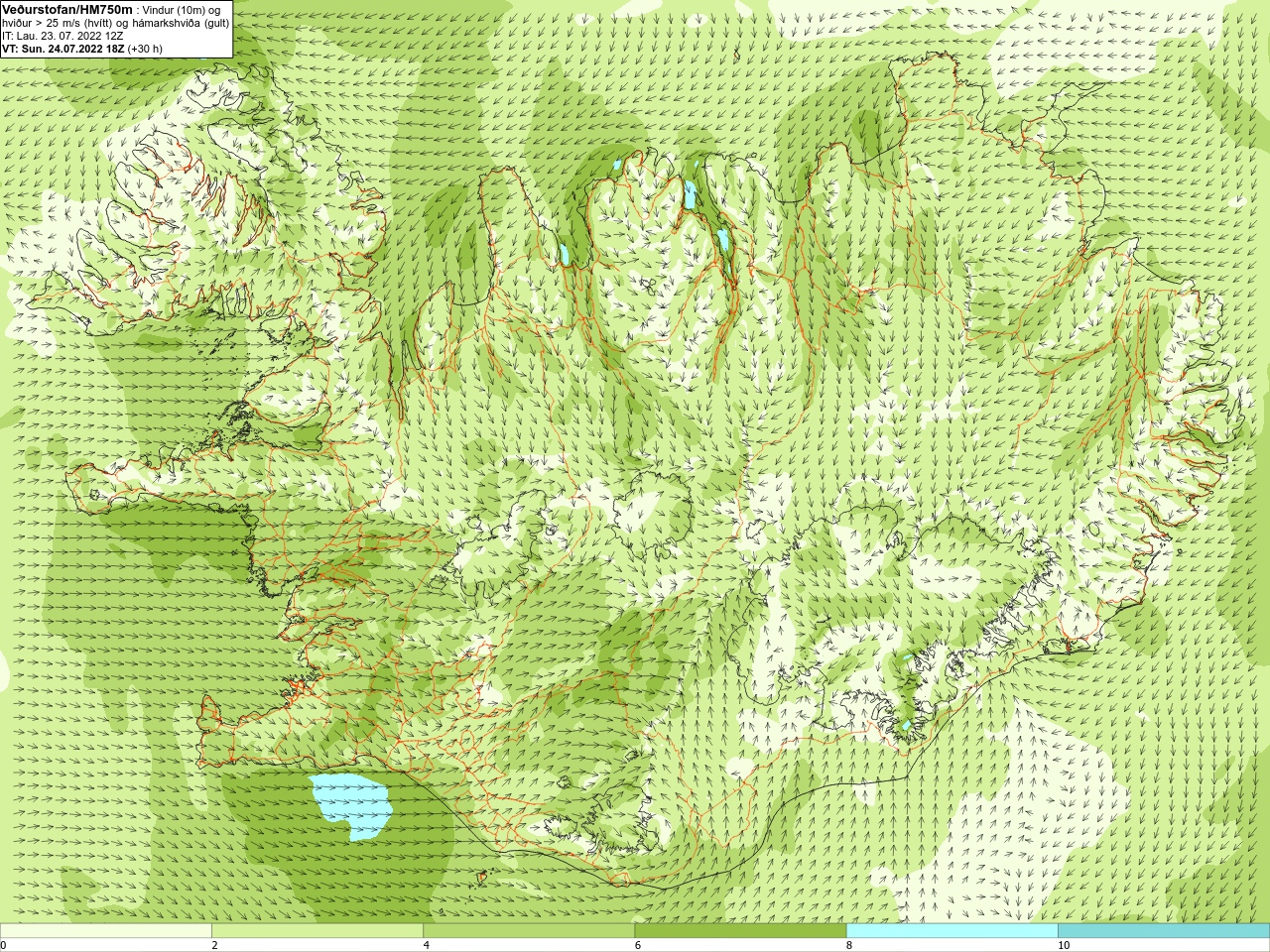Click the 'Veðurstofan/HM750m' title text
This screenshot has height=952, width=1270.
(67, 9)
